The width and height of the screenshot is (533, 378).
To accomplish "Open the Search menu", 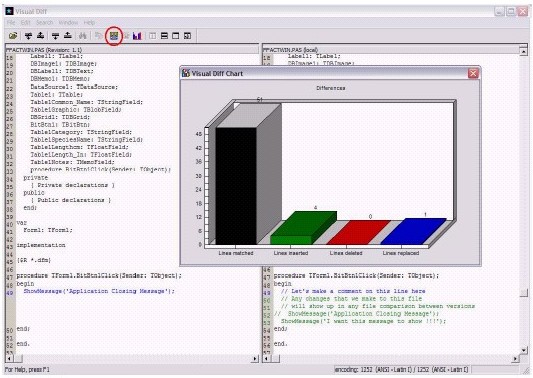I will [x=45, y=22].
